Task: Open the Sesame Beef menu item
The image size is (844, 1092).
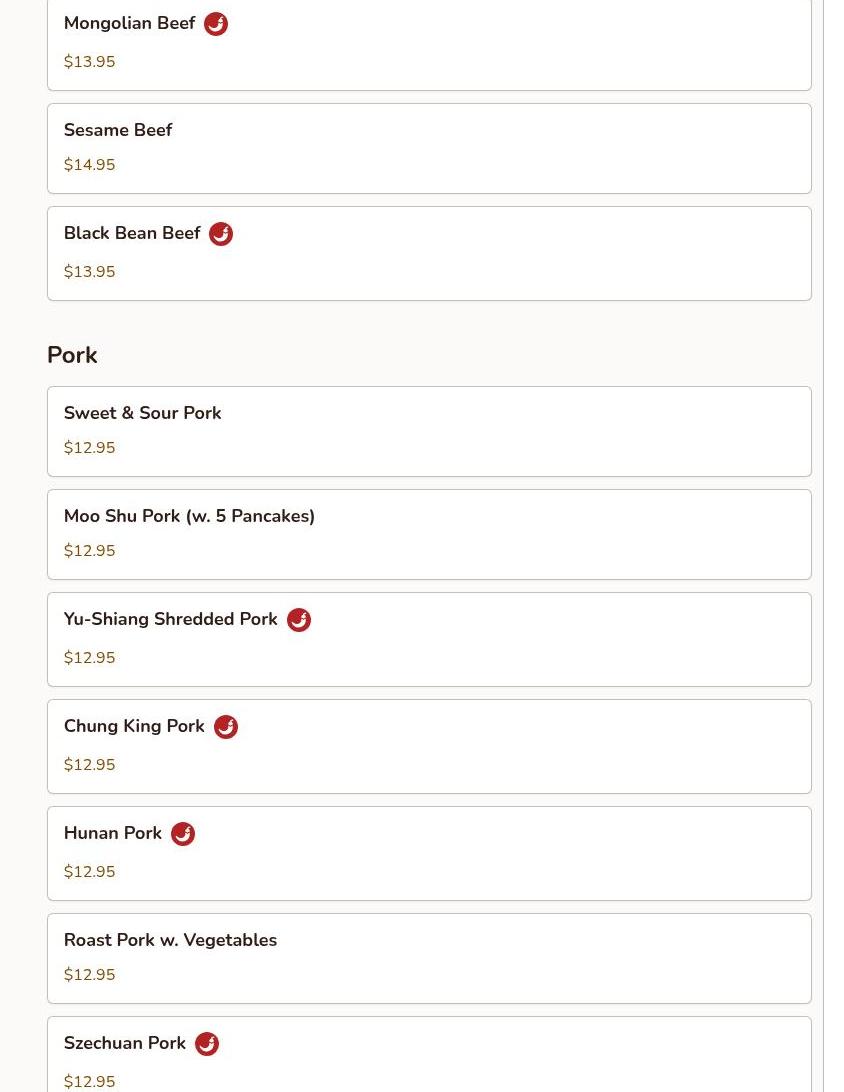Action: 429,148
